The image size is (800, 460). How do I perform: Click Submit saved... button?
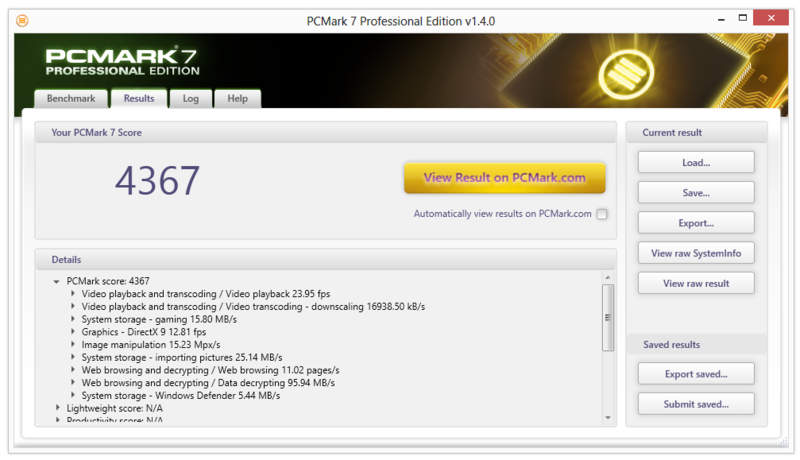click(x=696, y=404)
